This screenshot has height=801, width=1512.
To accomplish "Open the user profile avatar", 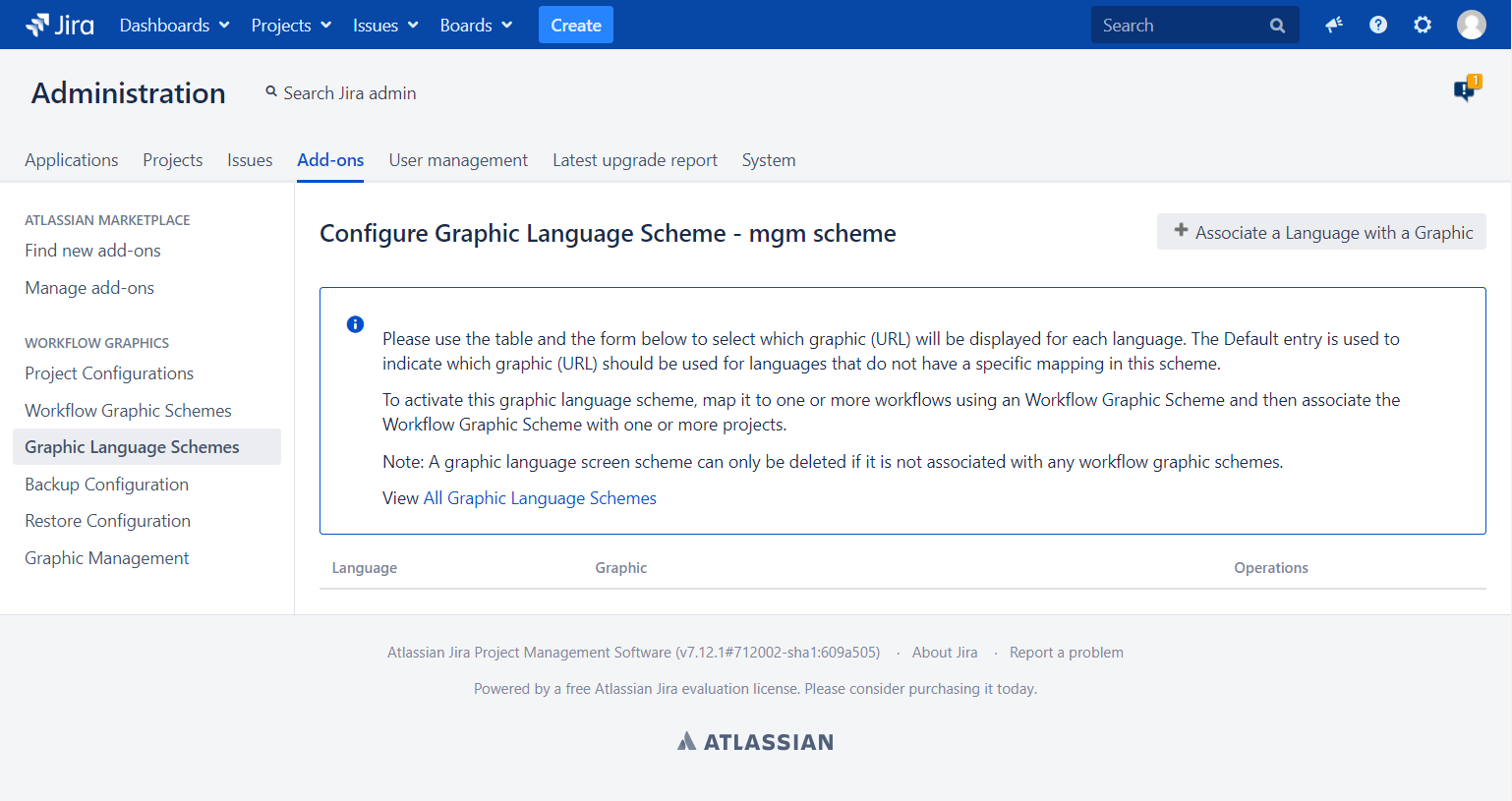I will tap(1471, 25).
